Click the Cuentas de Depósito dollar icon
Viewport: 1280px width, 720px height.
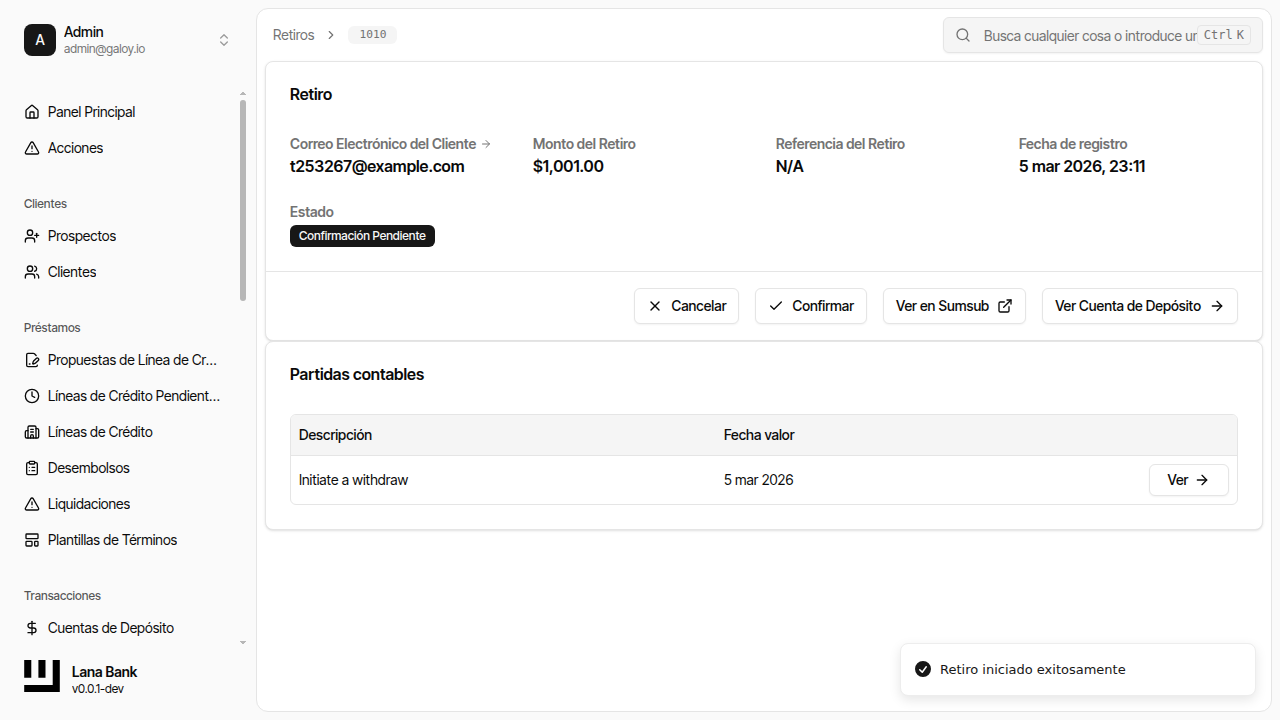32,628
